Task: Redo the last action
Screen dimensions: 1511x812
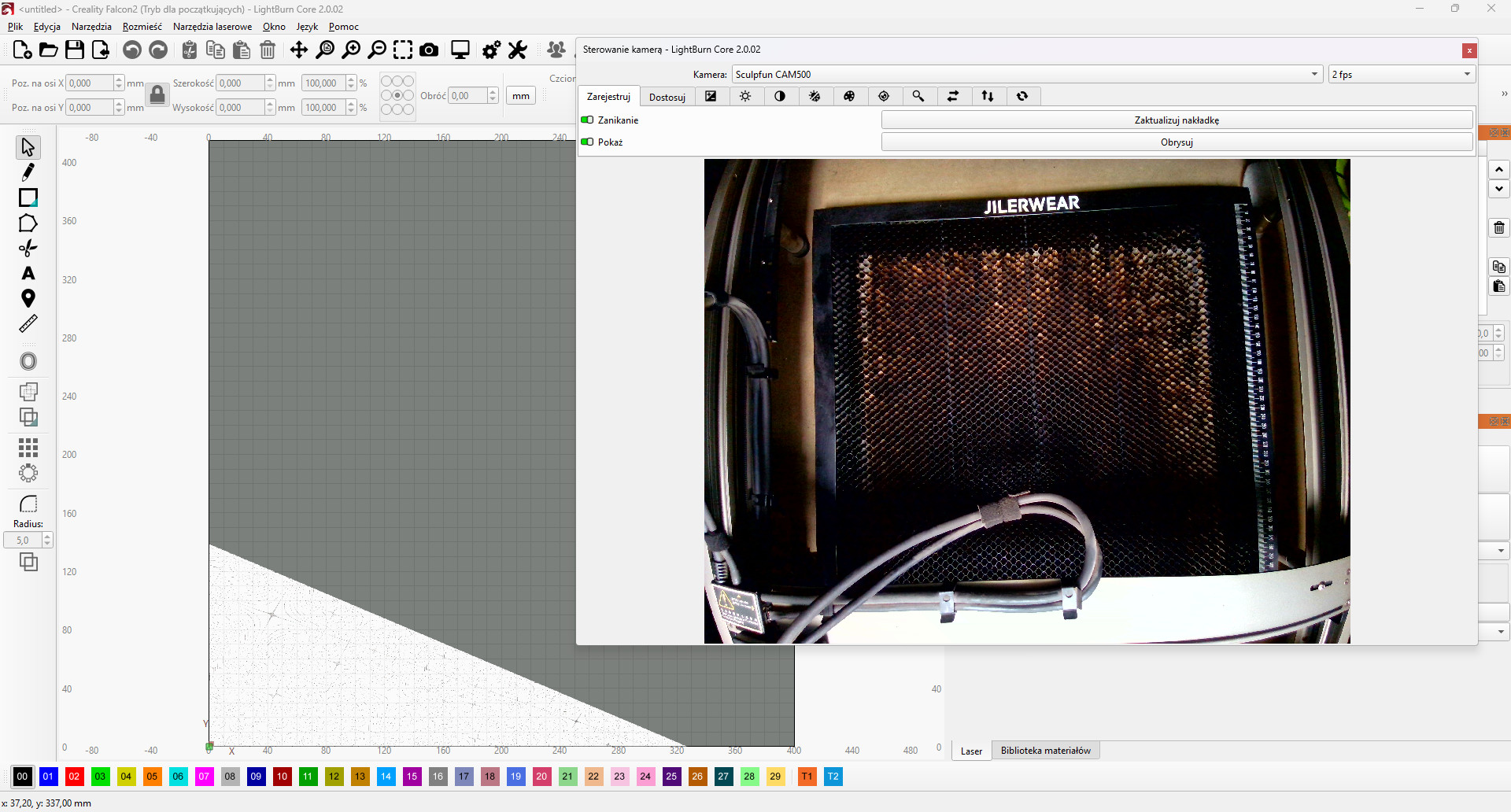Action: 158,50
